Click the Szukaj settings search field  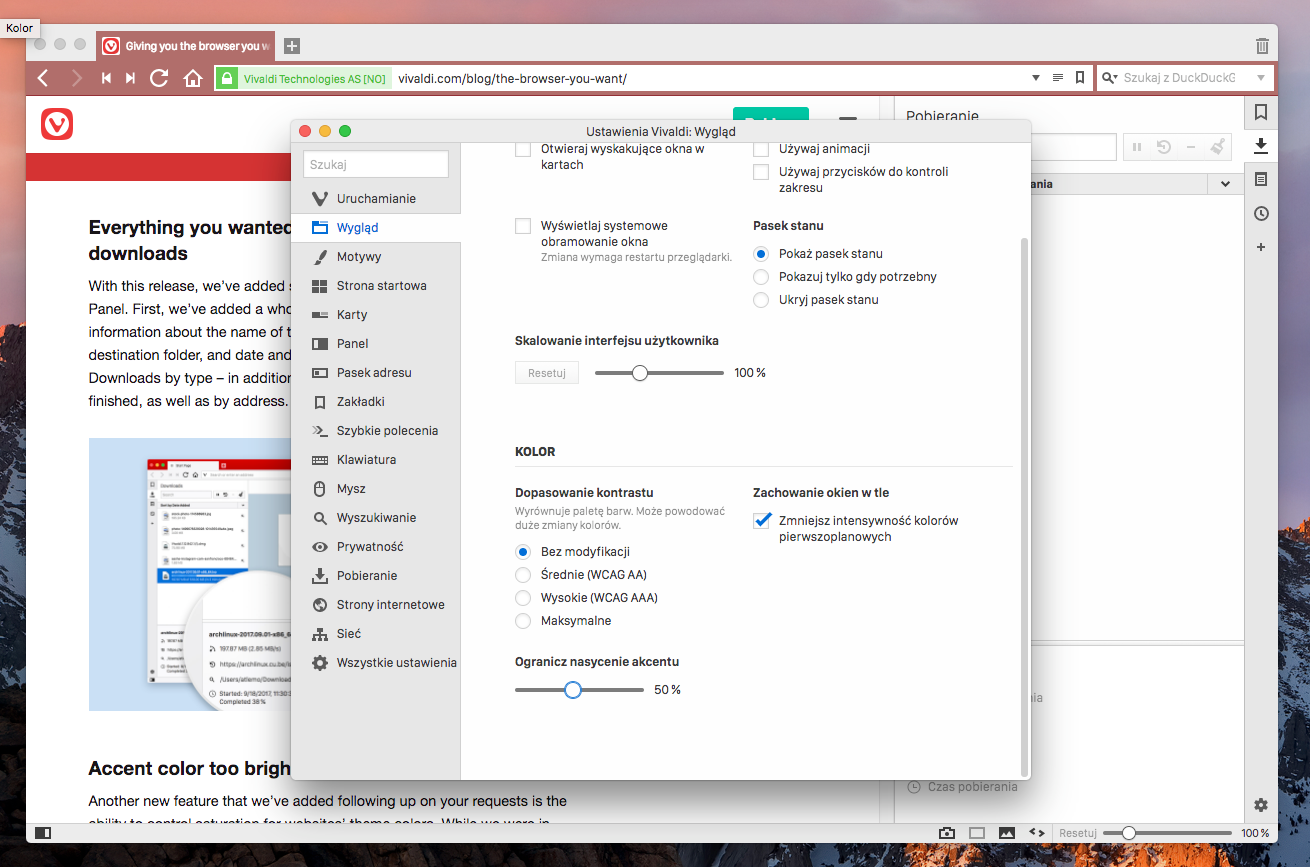click(x=375, y=164)
